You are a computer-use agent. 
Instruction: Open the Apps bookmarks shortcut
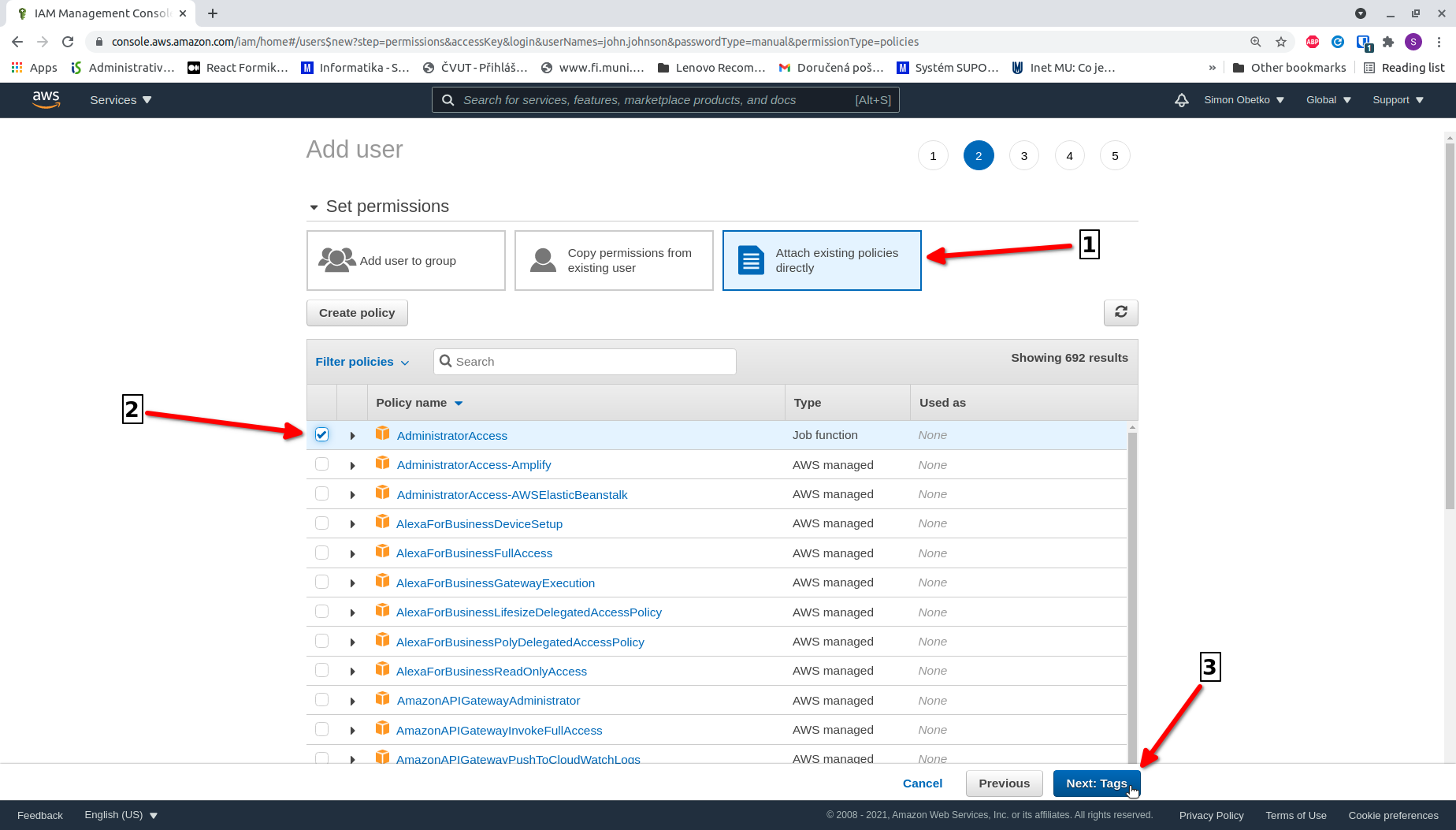34,68
